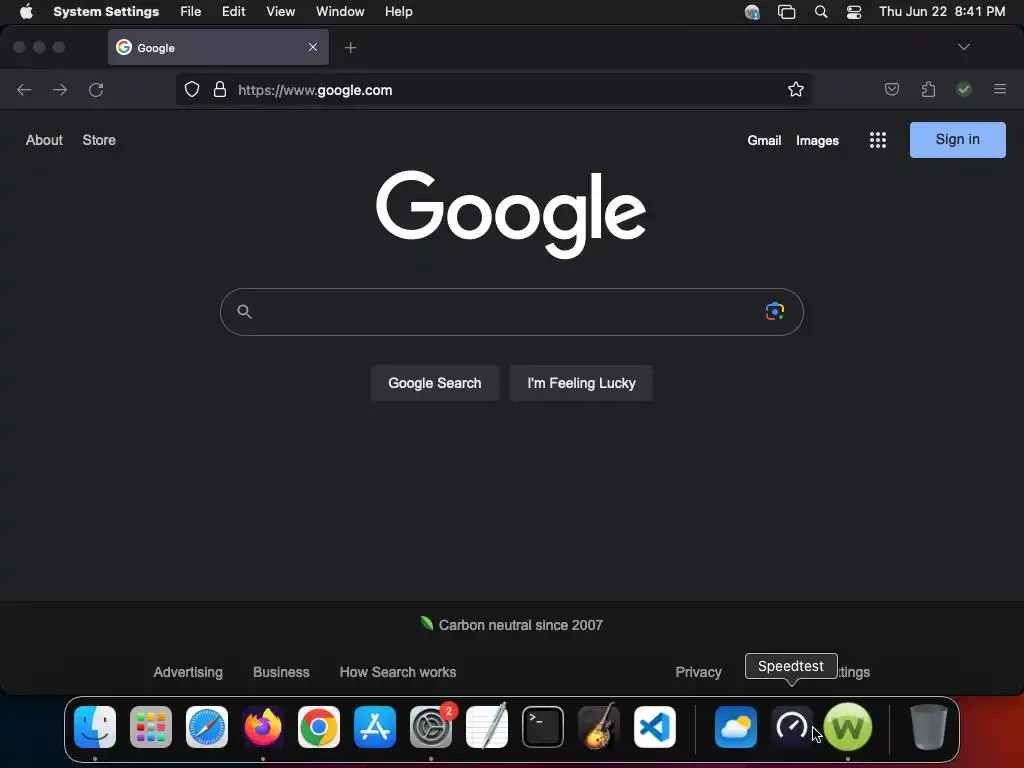1024x768 pixels.
Task: Bookmark this page with the star icon
Action: 795,89
